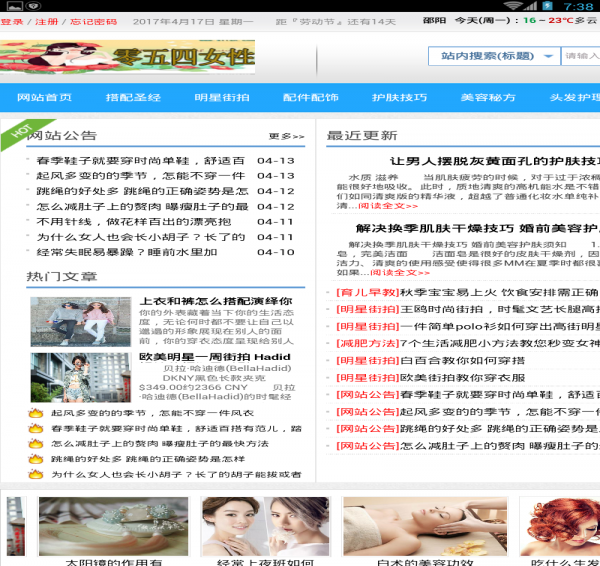Open [减肥方法]7个生活减肥小方法 article
This screenshot has width=600, height=566.
click(468, 343)
